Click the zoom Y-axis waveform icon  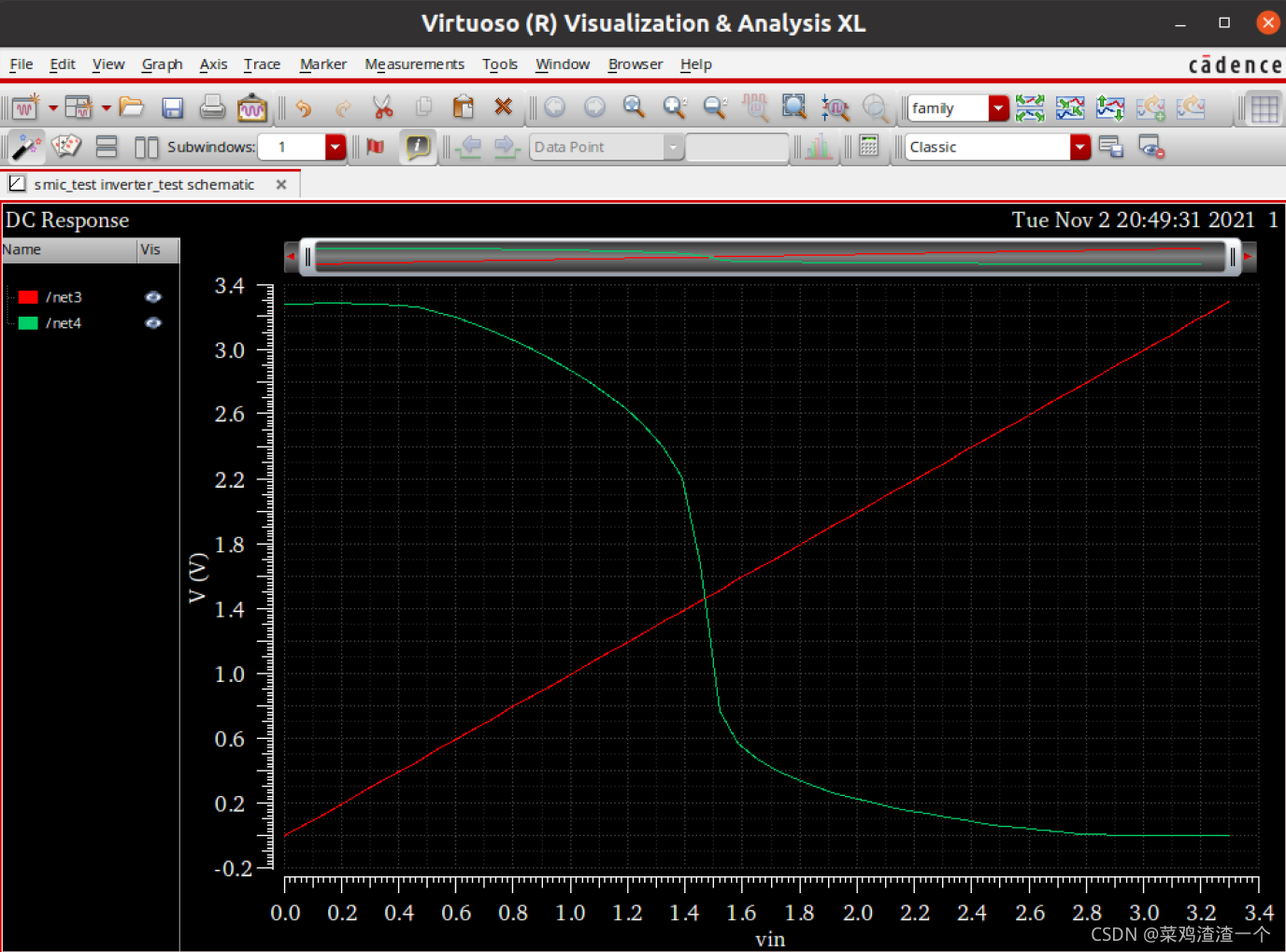tap(835, 108)
